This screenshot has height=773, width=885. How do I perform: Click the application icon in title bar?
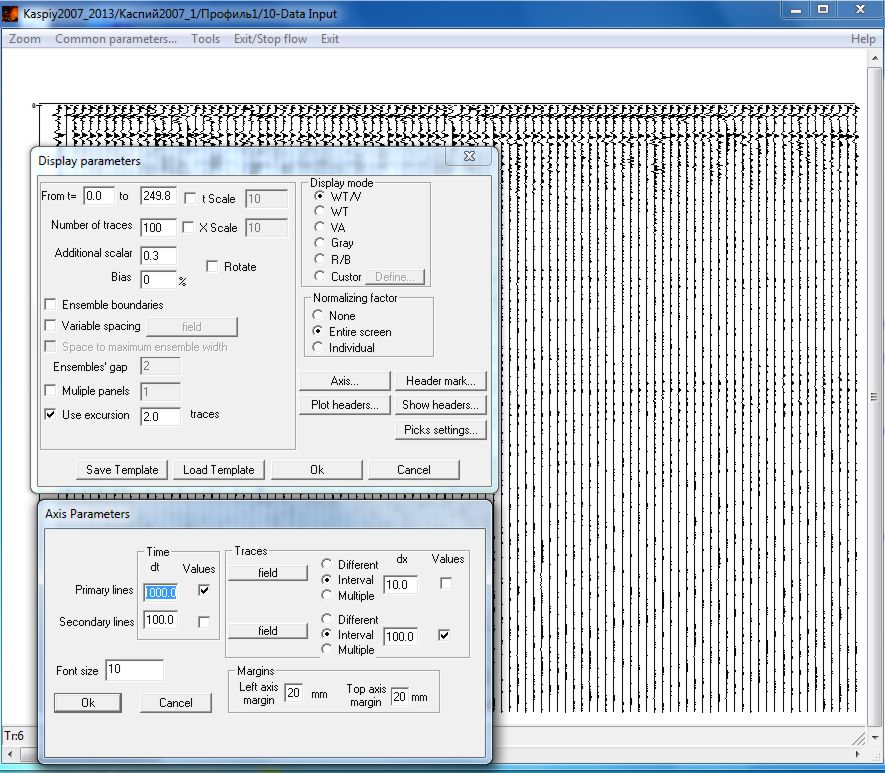pos(10,13)
